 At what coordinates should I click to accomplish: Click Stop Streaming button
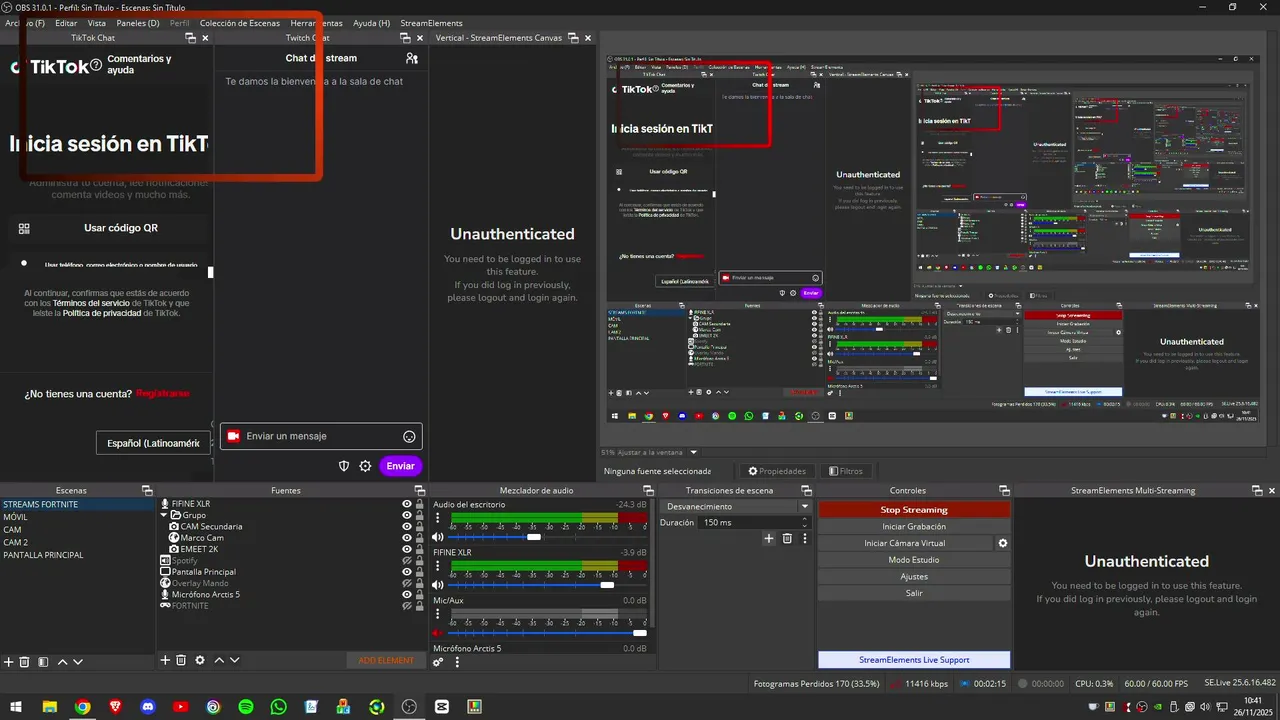[x=914, y=510]
